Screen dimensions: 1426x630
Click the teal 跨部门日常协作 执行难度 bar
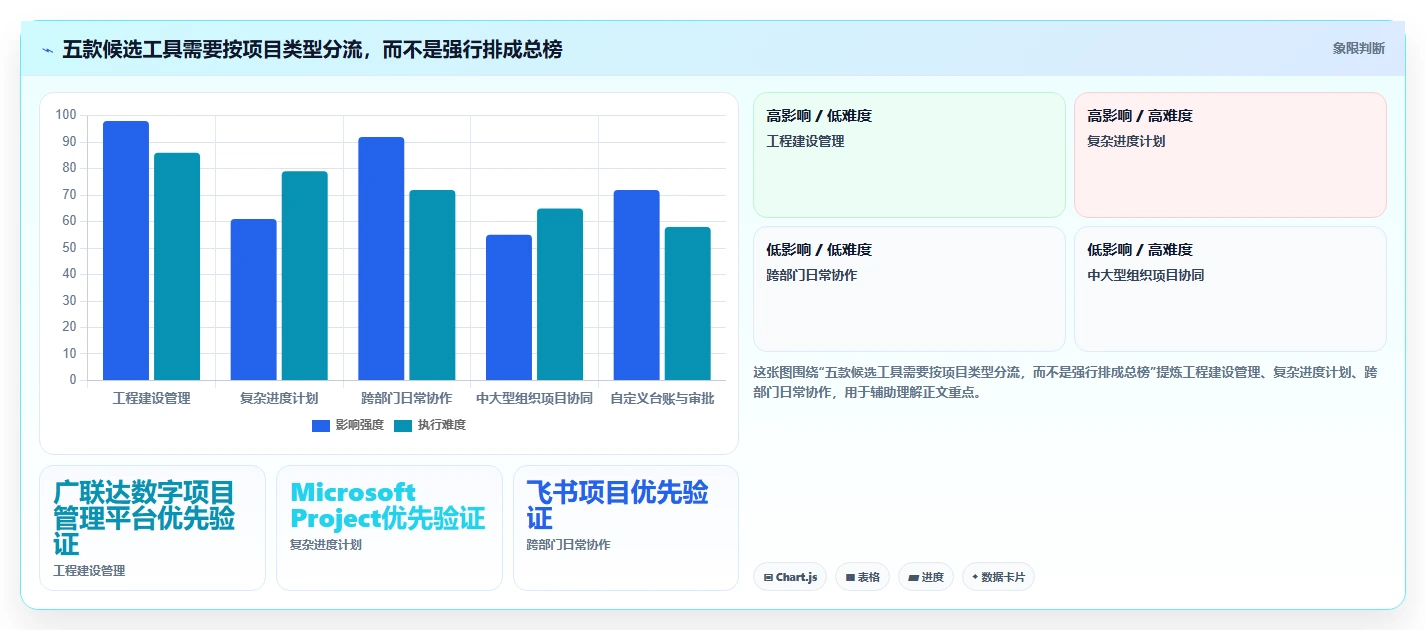pyautogui.click(x=433, y=285)
